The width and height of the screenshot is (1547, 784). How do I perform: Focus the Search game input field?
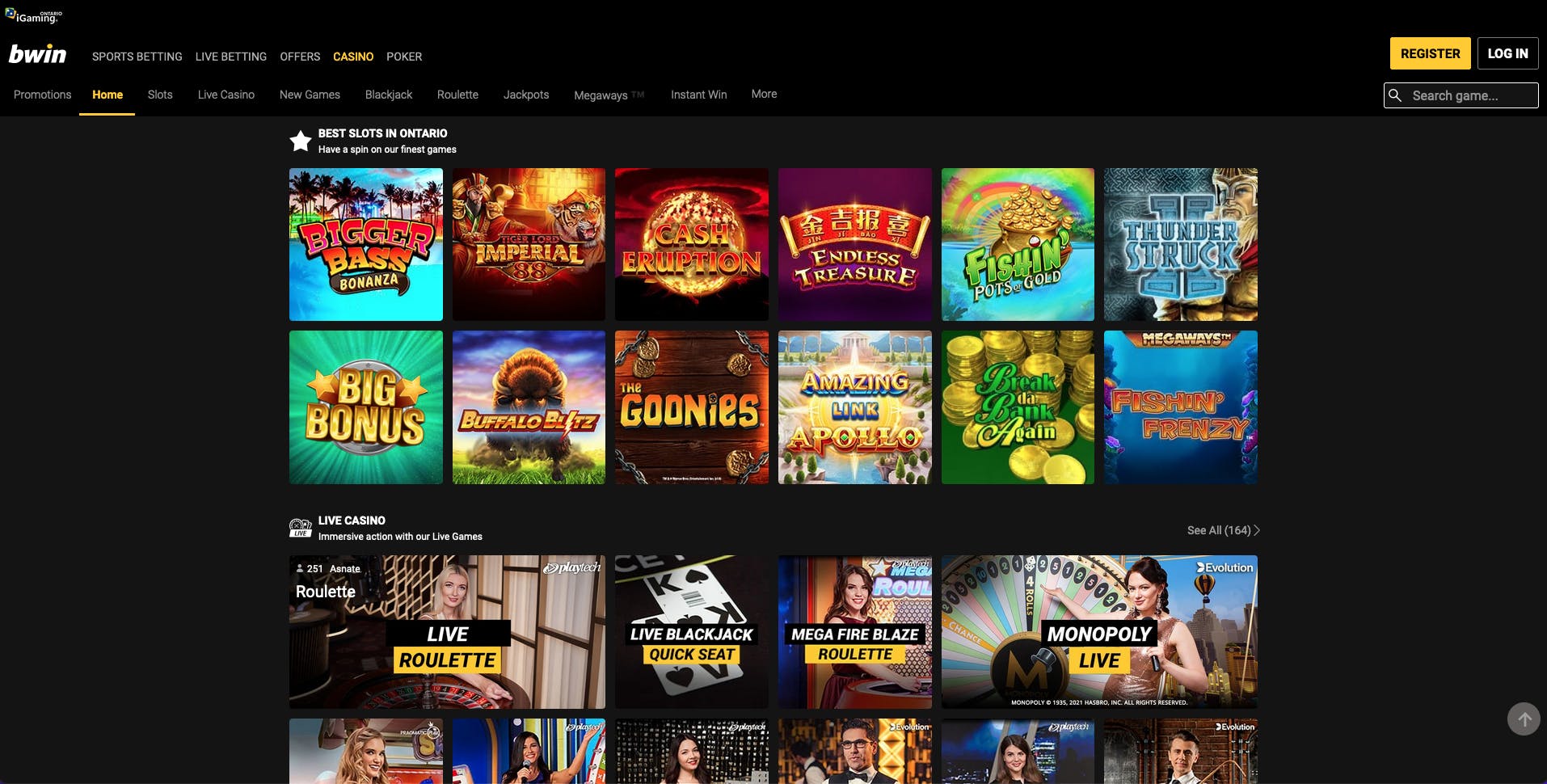point(1471,95)
